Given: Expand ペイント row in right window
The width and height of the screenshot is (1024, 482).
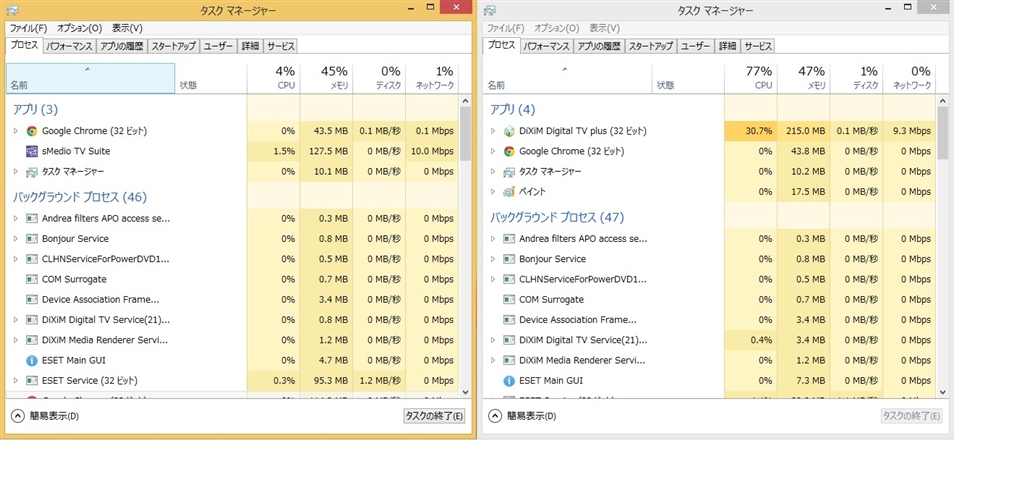Looking at the screenshot, I should click(493, 191).
